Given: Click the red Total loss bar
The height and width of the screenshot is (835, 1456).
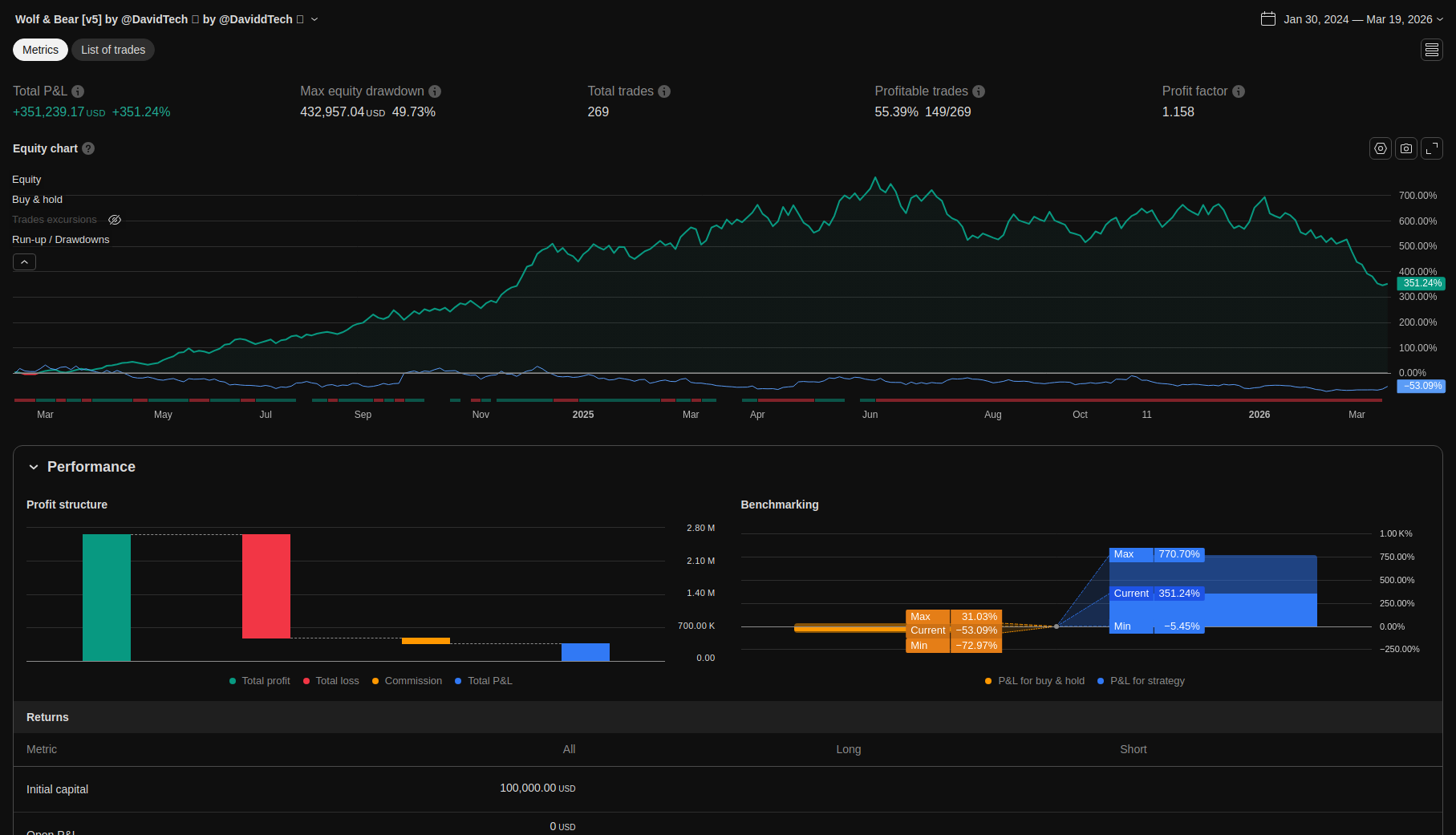Looking at the screenshot, I should click(266, 586).
